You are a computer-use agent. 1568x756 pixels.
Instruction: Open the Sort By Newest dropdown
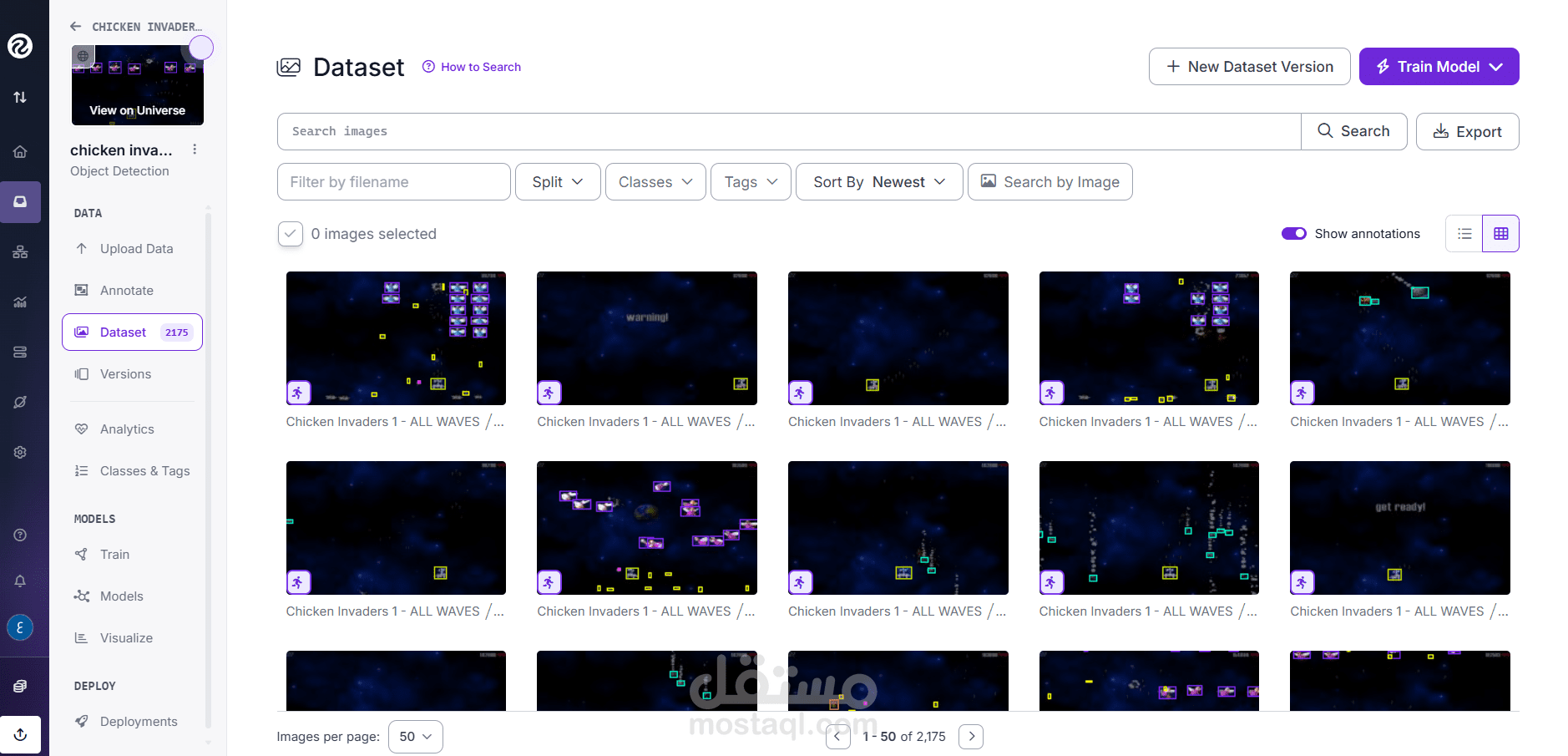[879, 182]
